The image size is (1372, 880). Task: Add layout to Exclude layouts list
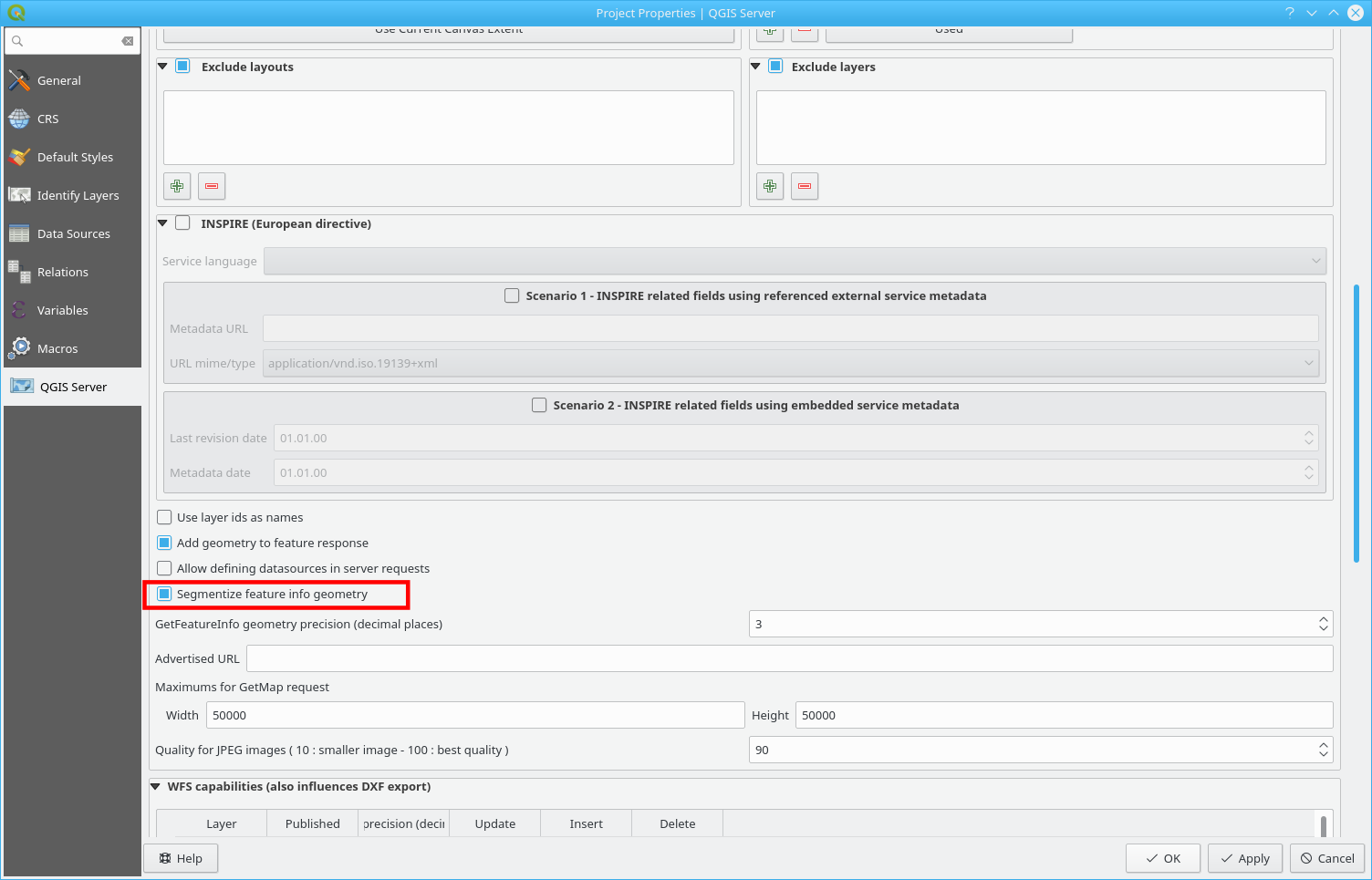click(x=177, y=186)
